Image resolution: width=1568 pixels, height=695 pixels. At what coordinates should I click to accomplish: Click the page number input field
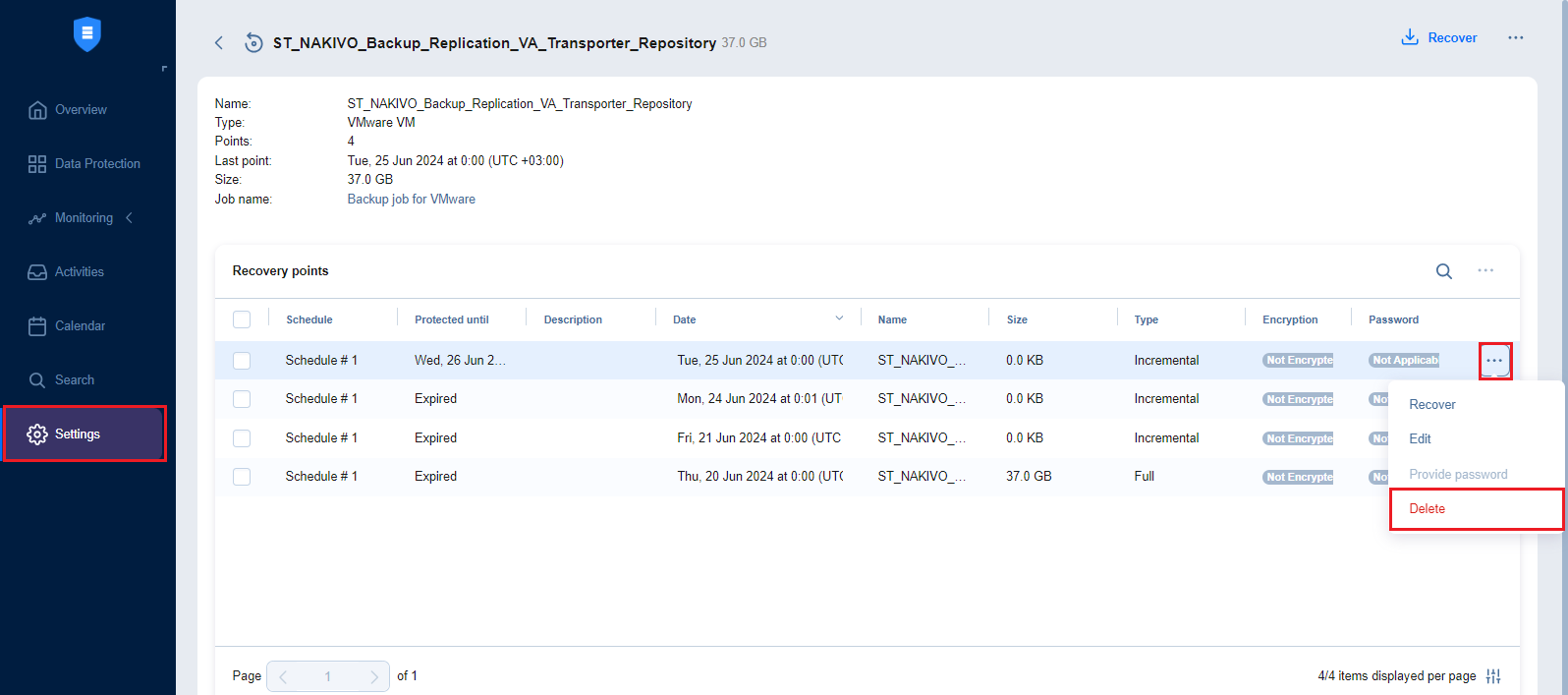(x=328, y=676)
